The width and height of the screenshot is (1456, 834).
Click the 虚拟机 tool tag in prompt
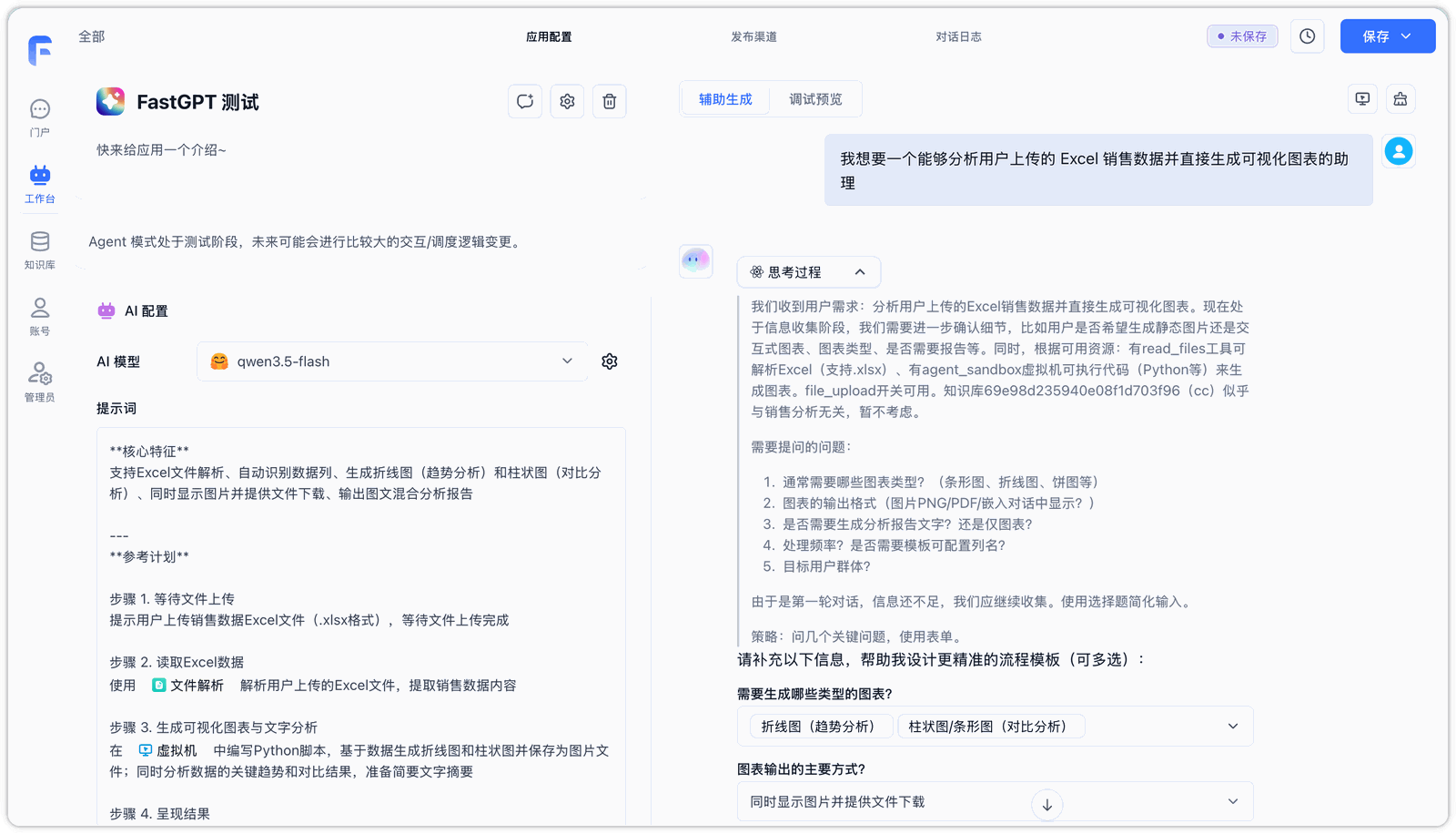167,751
